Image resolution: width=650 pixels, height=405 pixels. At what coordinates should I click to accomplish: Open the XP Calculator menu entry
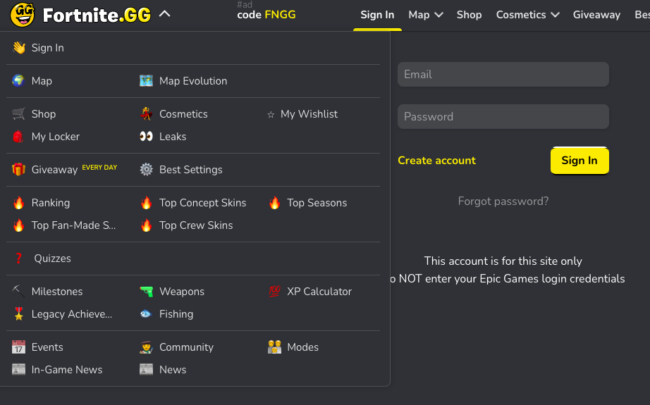[319, 292]
